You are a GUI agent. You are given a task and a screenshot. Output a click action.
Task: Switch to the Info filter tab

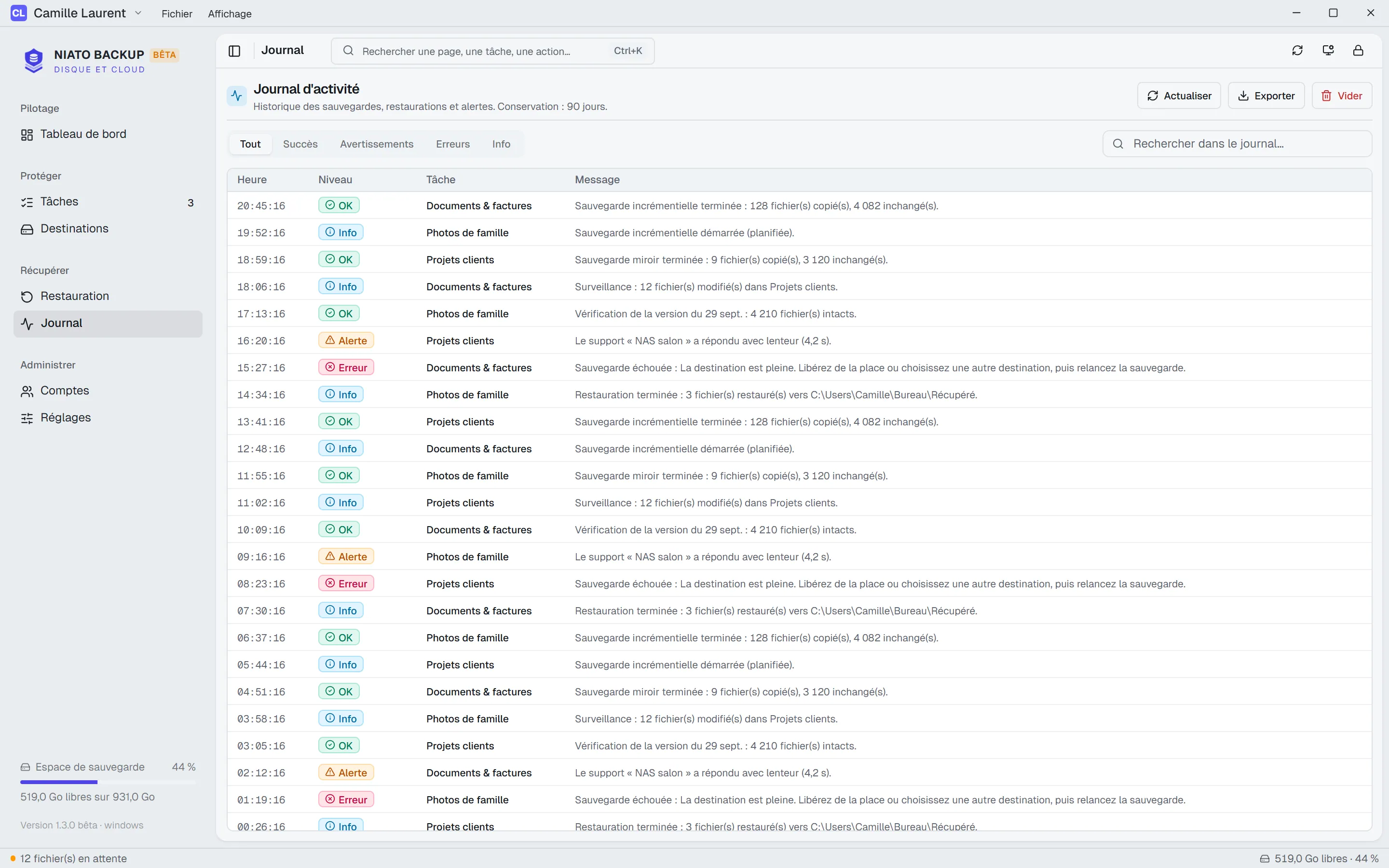(x=501, y=144)
